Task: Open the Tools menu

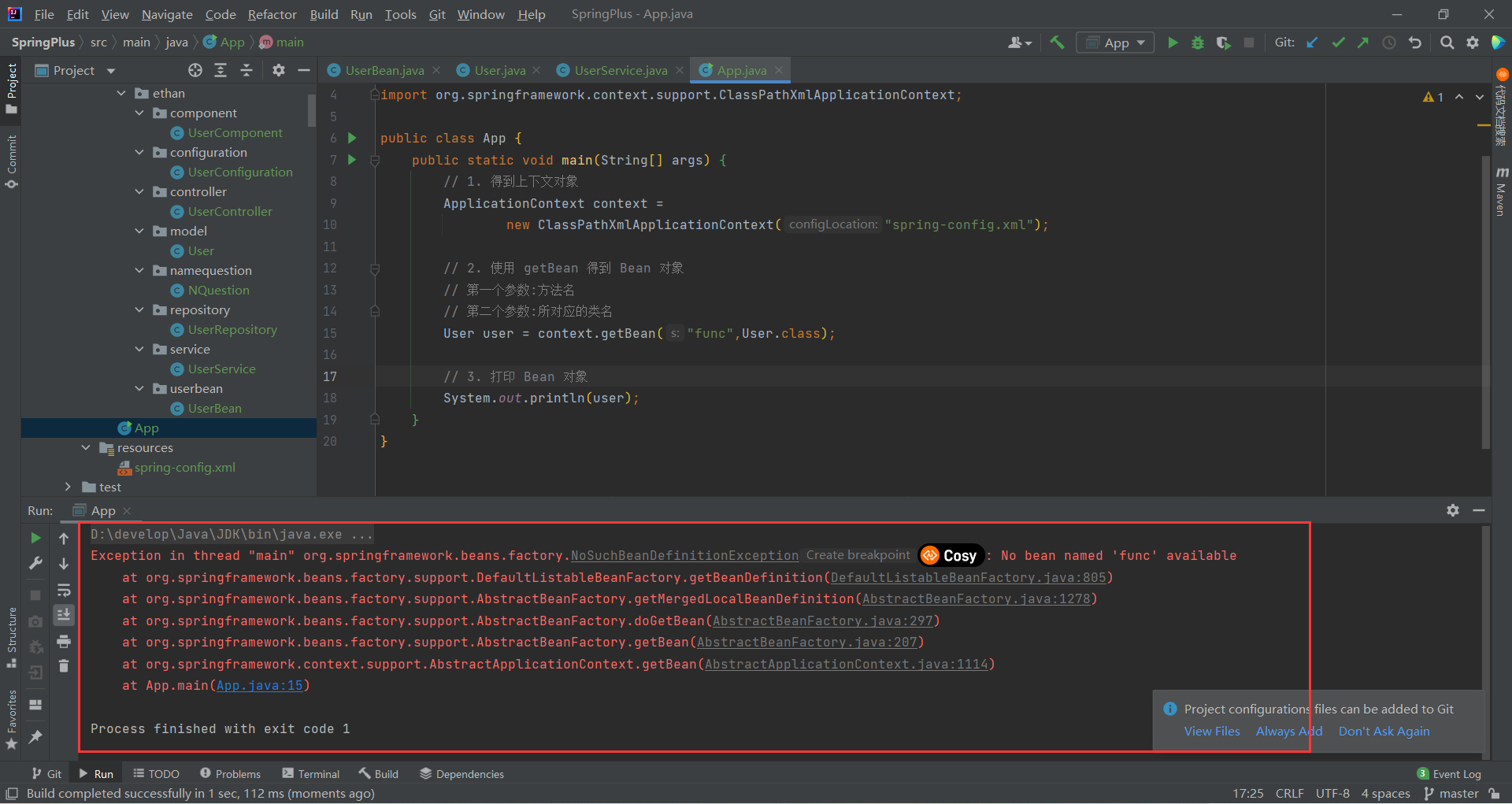Action: pos(400,14)
